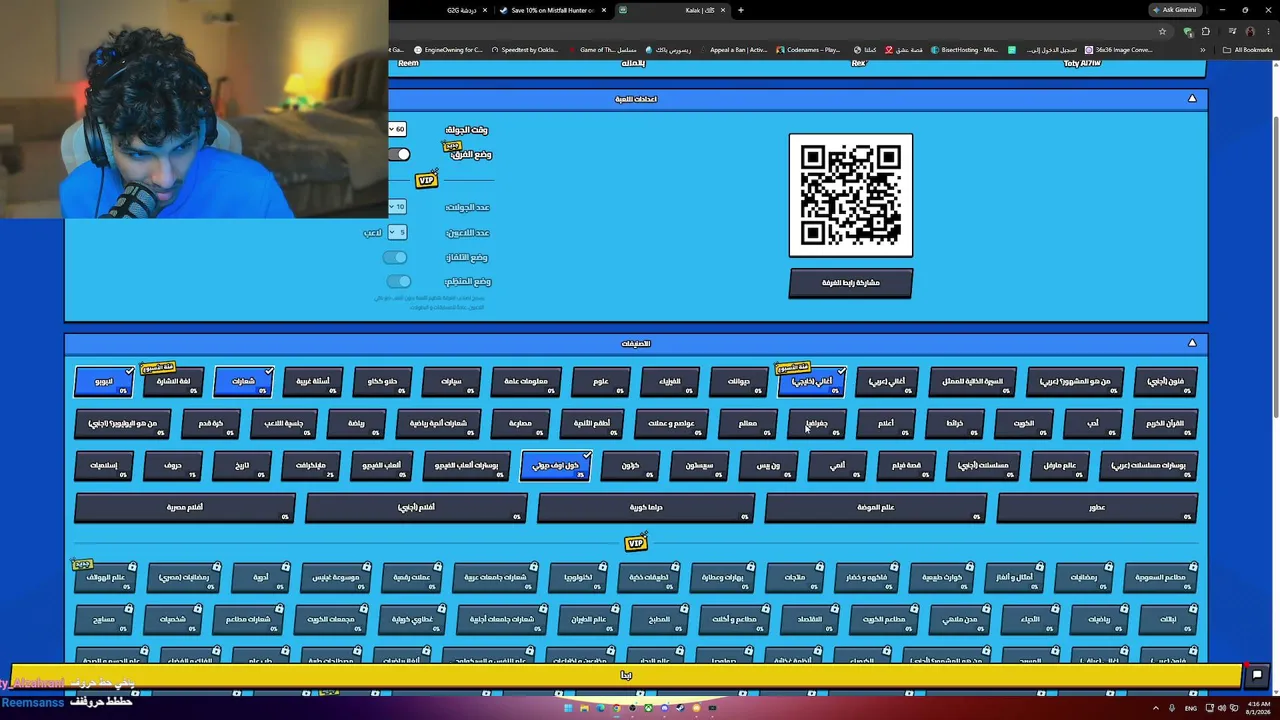Open the Codenames bookmark
The image size is (1280, 720).
(808, 50)
